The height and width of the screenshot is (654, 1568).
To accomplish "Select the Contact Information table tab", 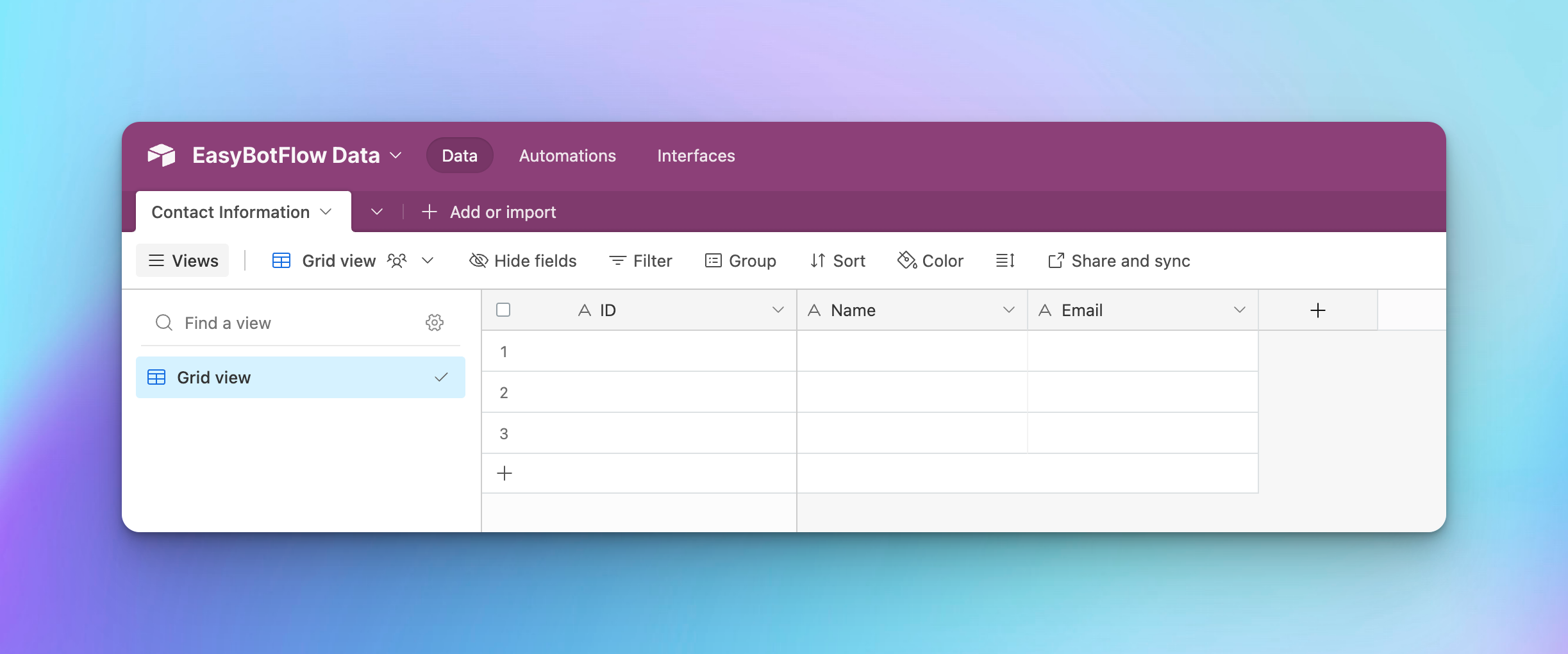I will pyautogui.click(x=244, y=212).
